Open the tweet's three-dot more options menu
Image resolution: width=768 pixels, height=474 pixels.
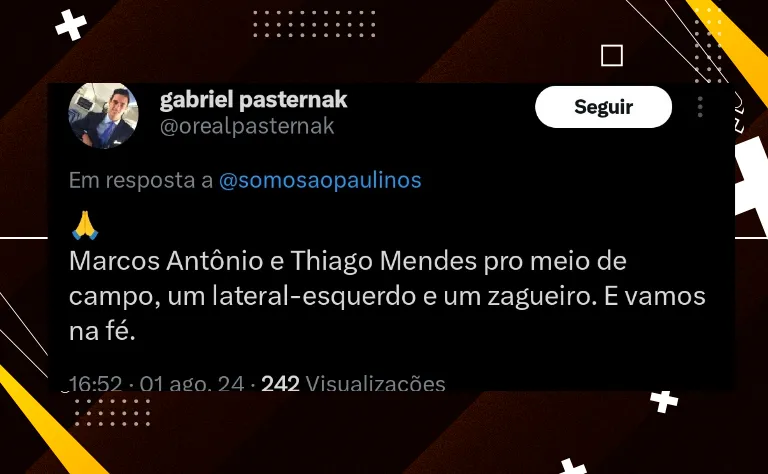point(700,107)
